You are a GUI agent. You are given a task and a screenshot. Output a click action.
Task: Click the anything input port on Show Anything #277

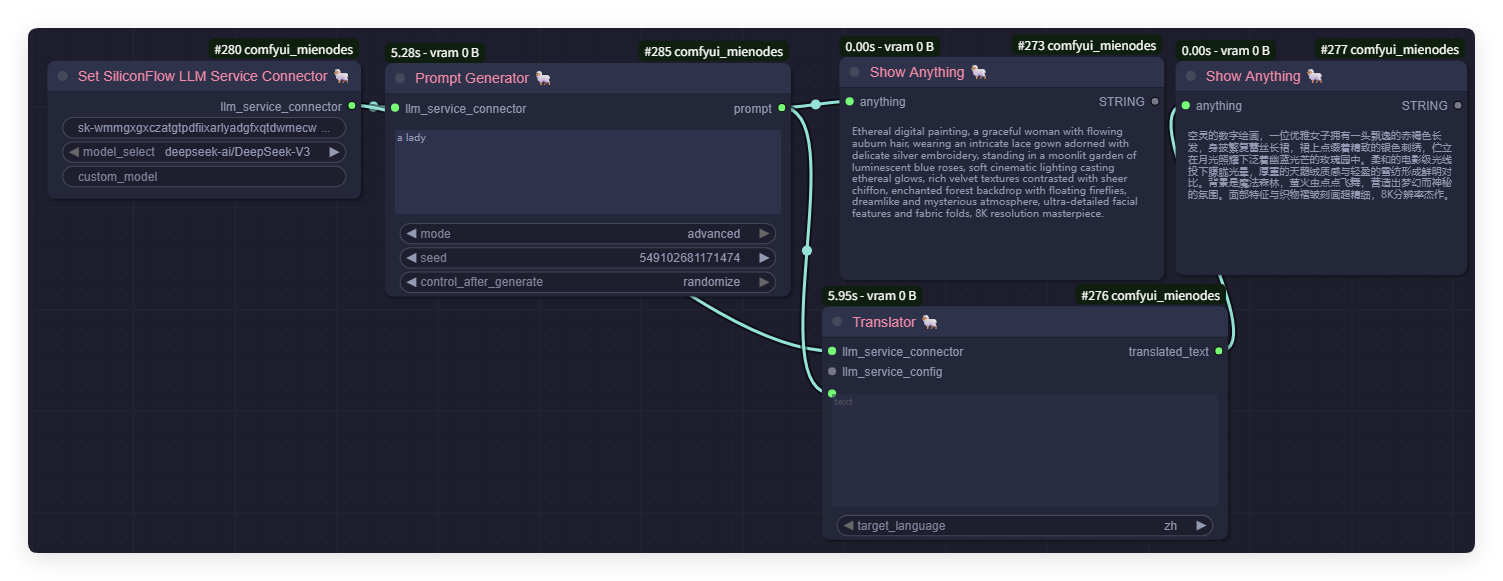point(1185,105)
